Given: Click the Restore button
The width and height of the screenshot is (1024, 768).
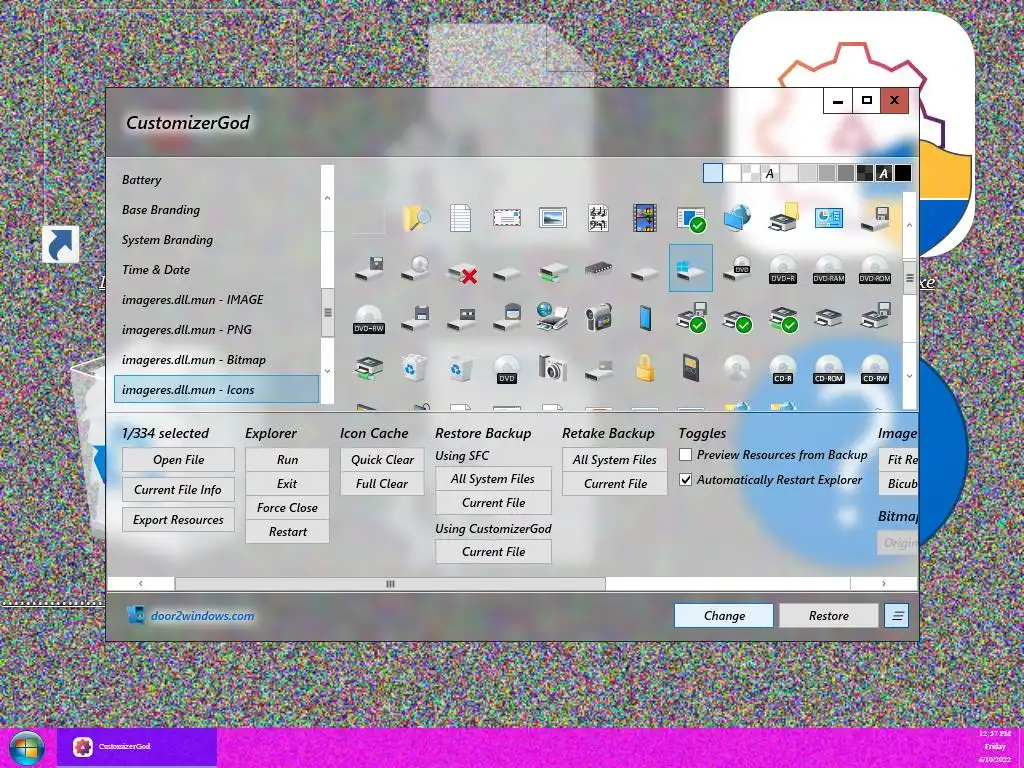Looking at the screenshot, I should pyautogui.click(x=829, y=615).
